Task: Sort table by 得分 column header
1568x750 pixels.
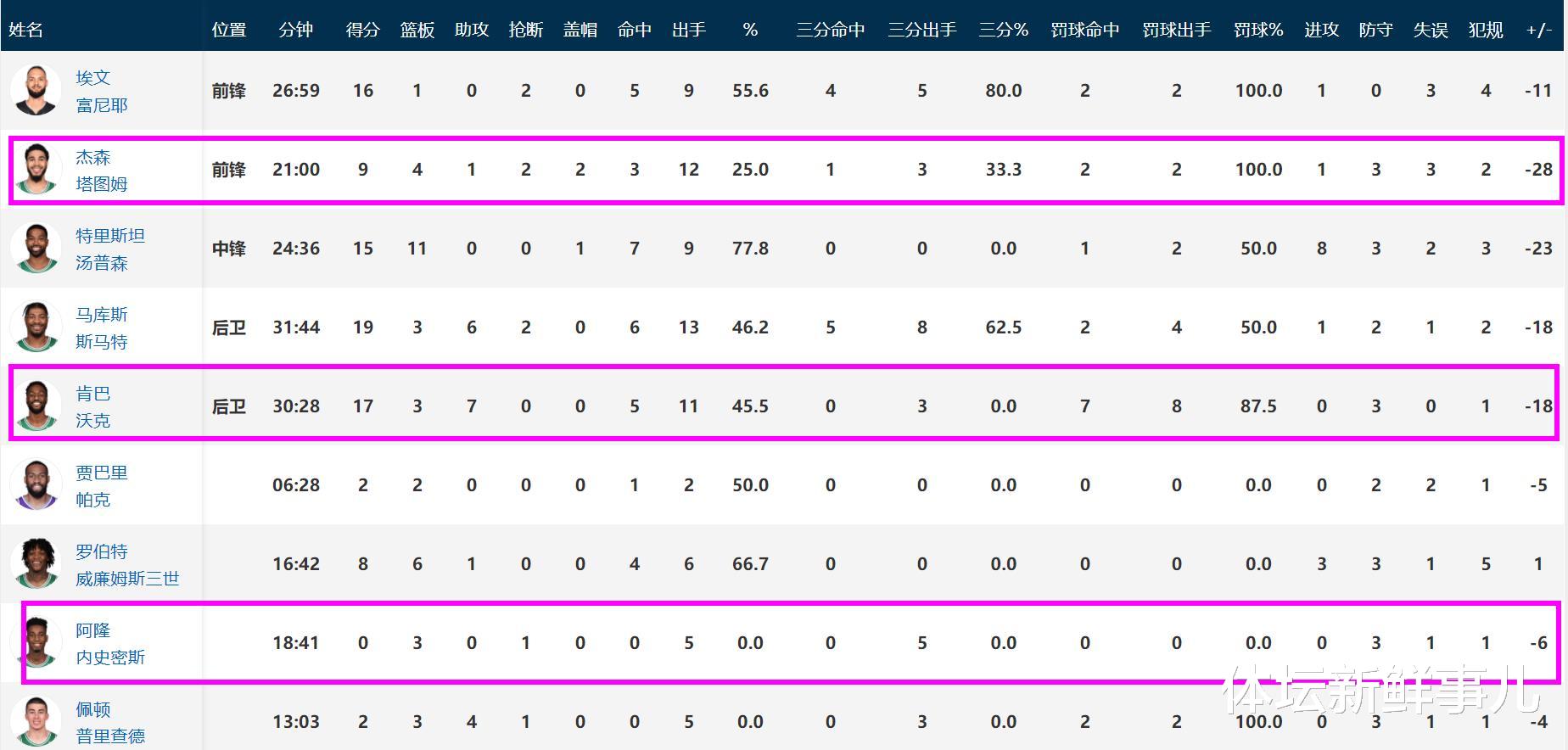Action: [x=362, y=30]
